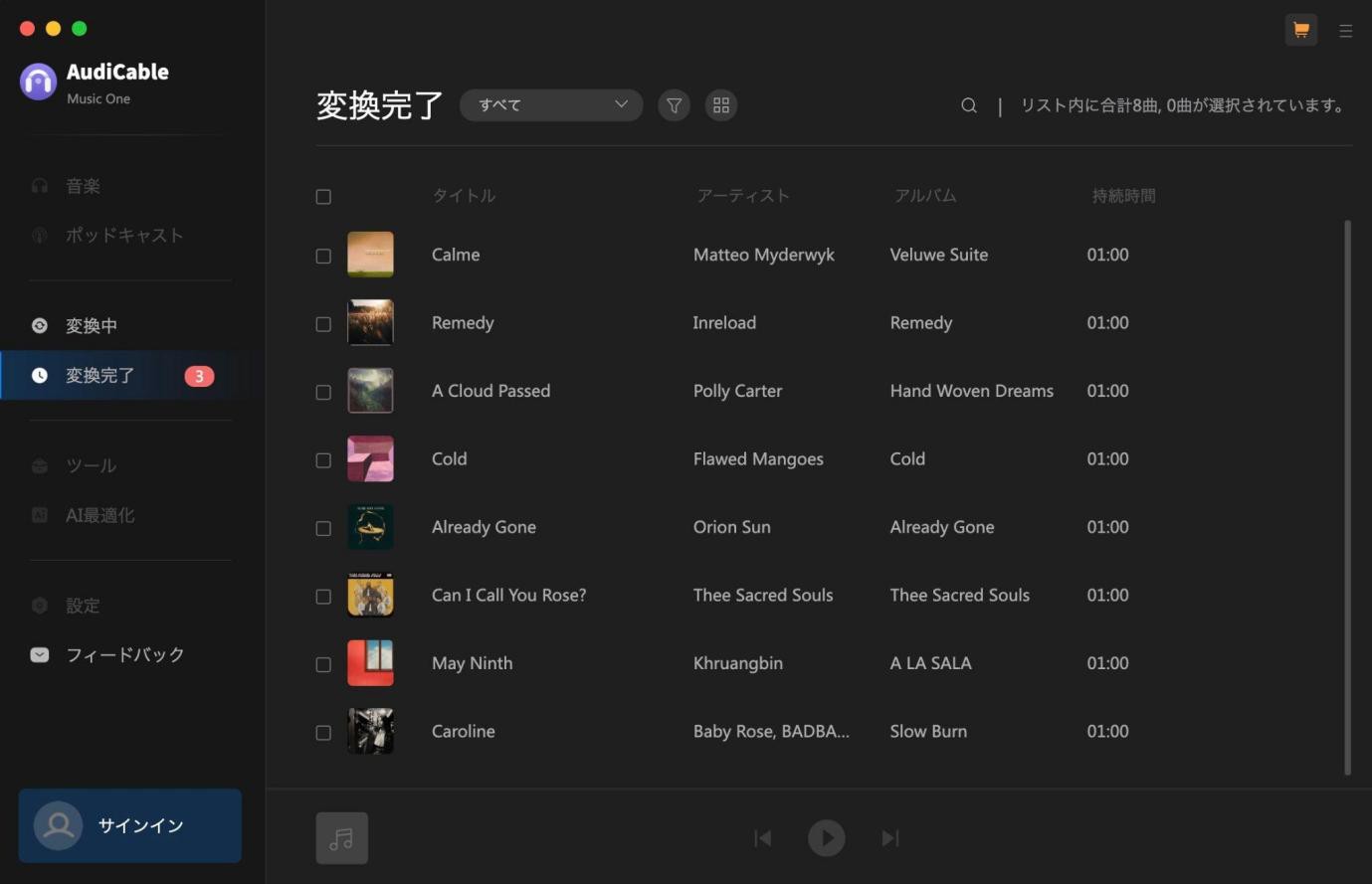This screenshot has height=884, width=1372.
Task: Click the music note album placeholder
Action: tap(341, 838)
